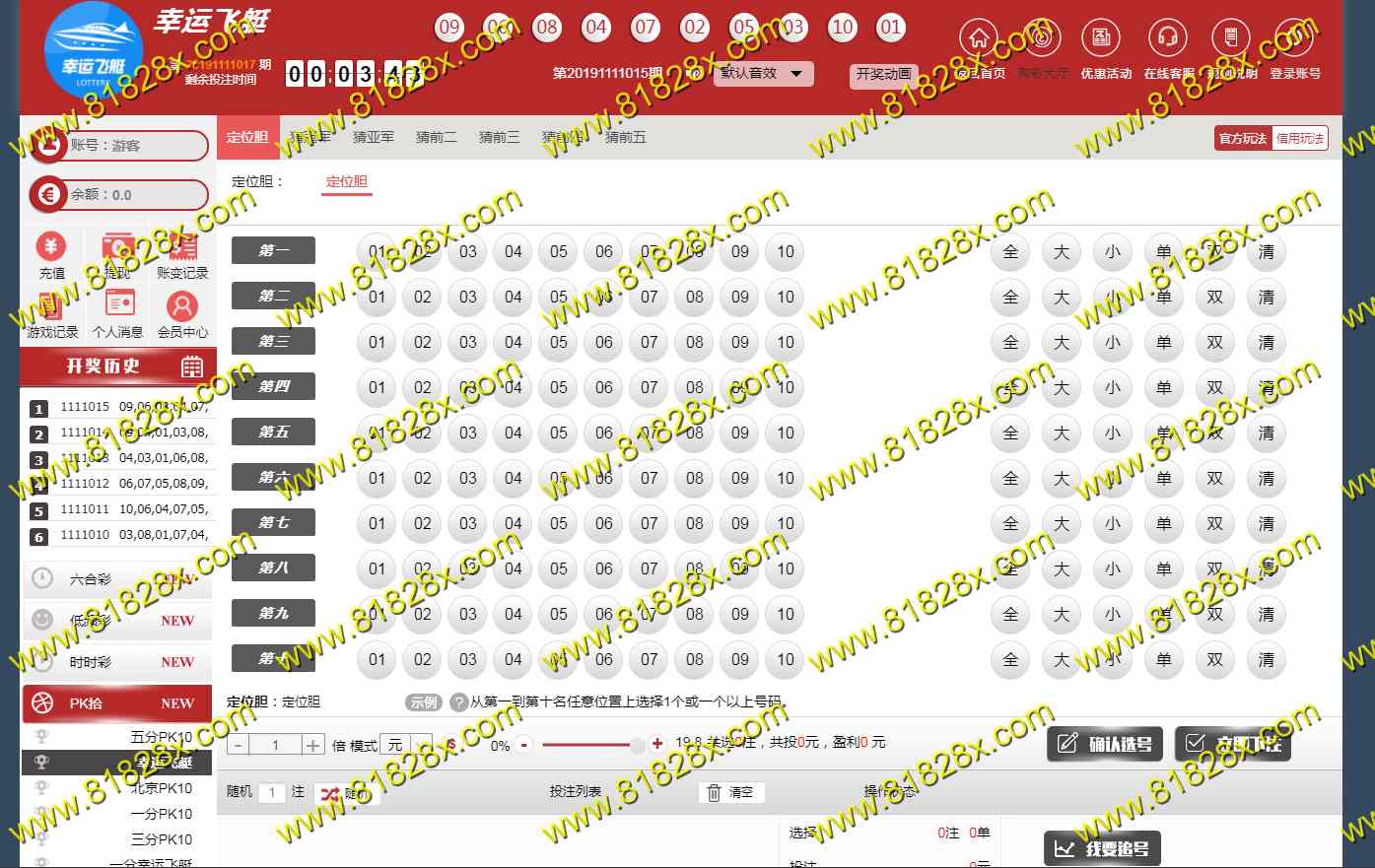Image resolution: width=1375 pixels, height=868 pixels.
Task: Click the multiplier plus stepper button
Action: point(312,746)
